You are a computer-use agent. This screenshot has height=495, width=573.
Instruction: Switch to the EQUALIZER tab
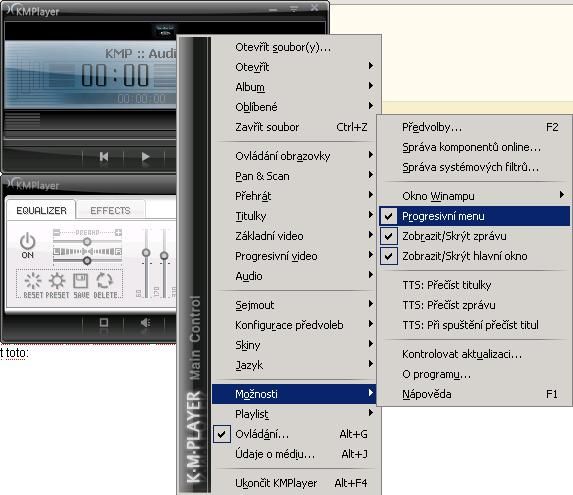coord(41,210)
